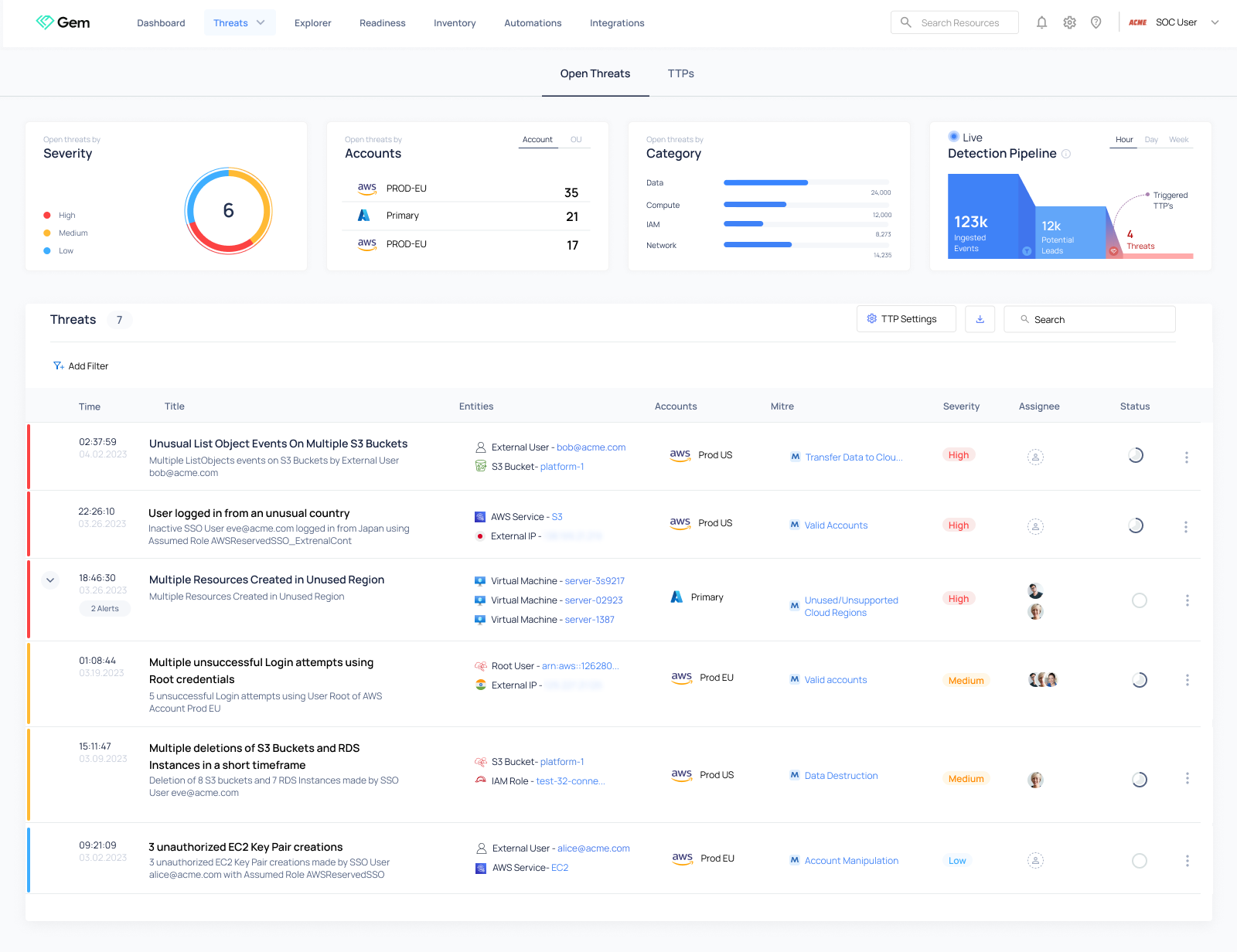The width and height of the screenshot is (1237, 952).
Task: Click unassigned avatar for unusual country login
Action: click(x=1035, y=526)
